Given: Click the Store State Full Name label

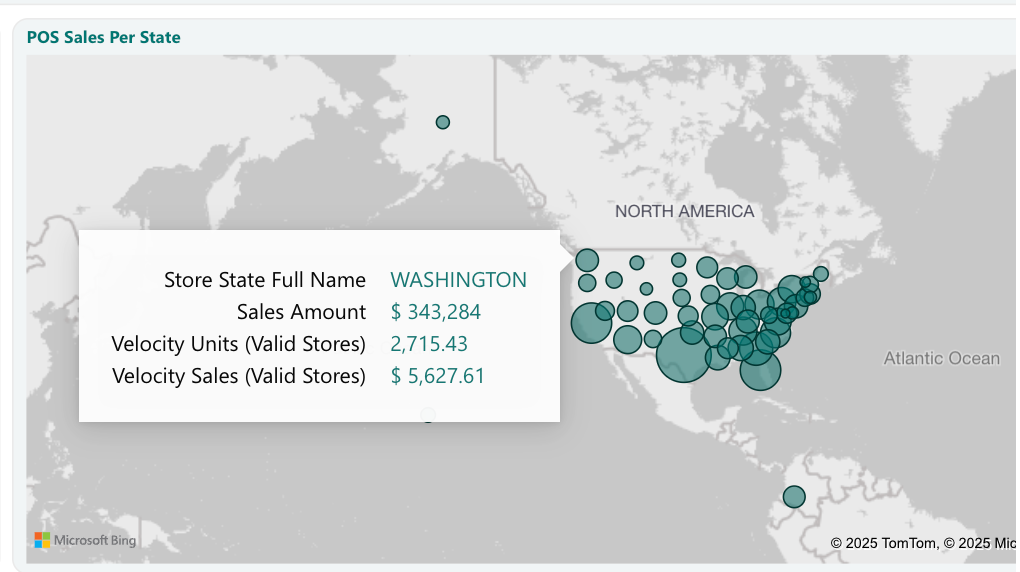Looking at the screenshot, I should click(265, 280).
